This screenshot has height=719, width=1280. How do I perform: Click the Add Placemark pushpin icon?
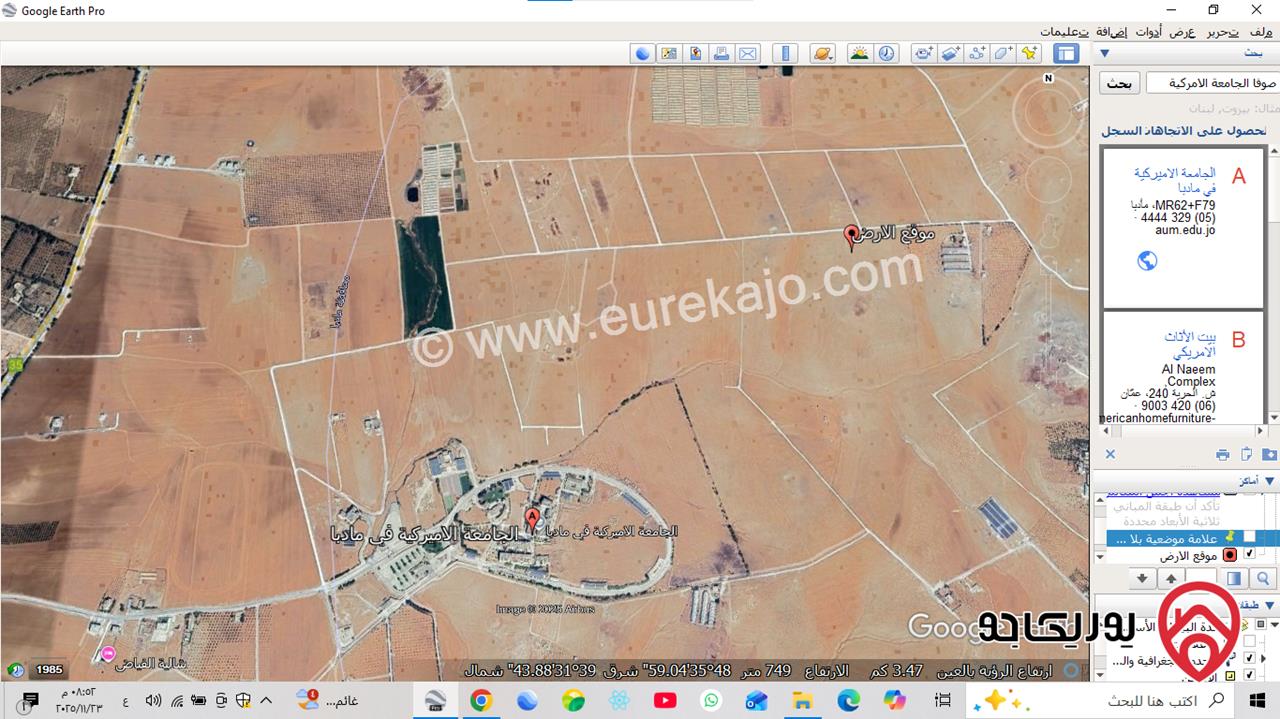pyautogui.click(x=1028, y=54)
